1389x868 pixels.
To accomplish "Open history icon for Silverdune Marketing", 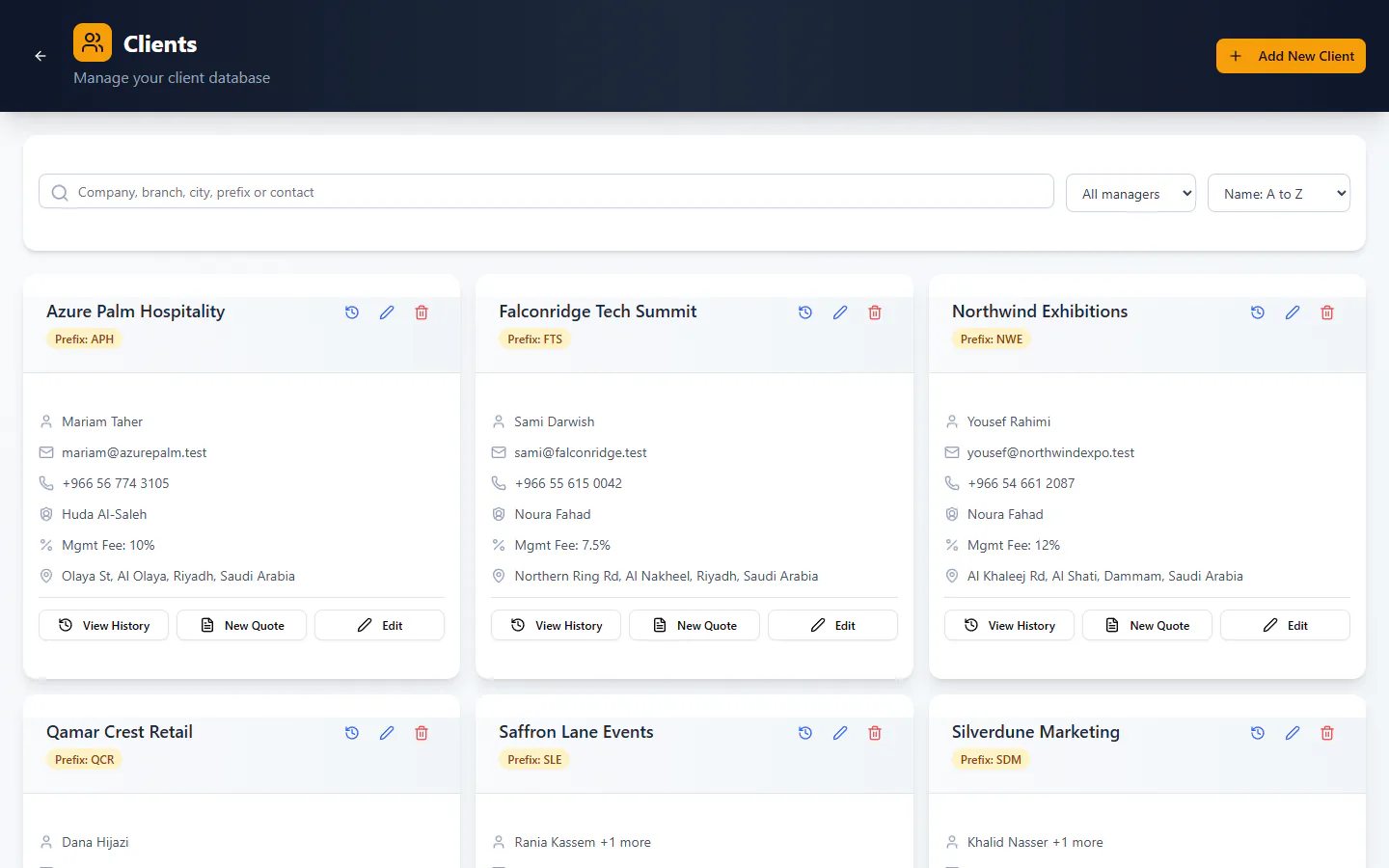I will tap(1258, 733).
